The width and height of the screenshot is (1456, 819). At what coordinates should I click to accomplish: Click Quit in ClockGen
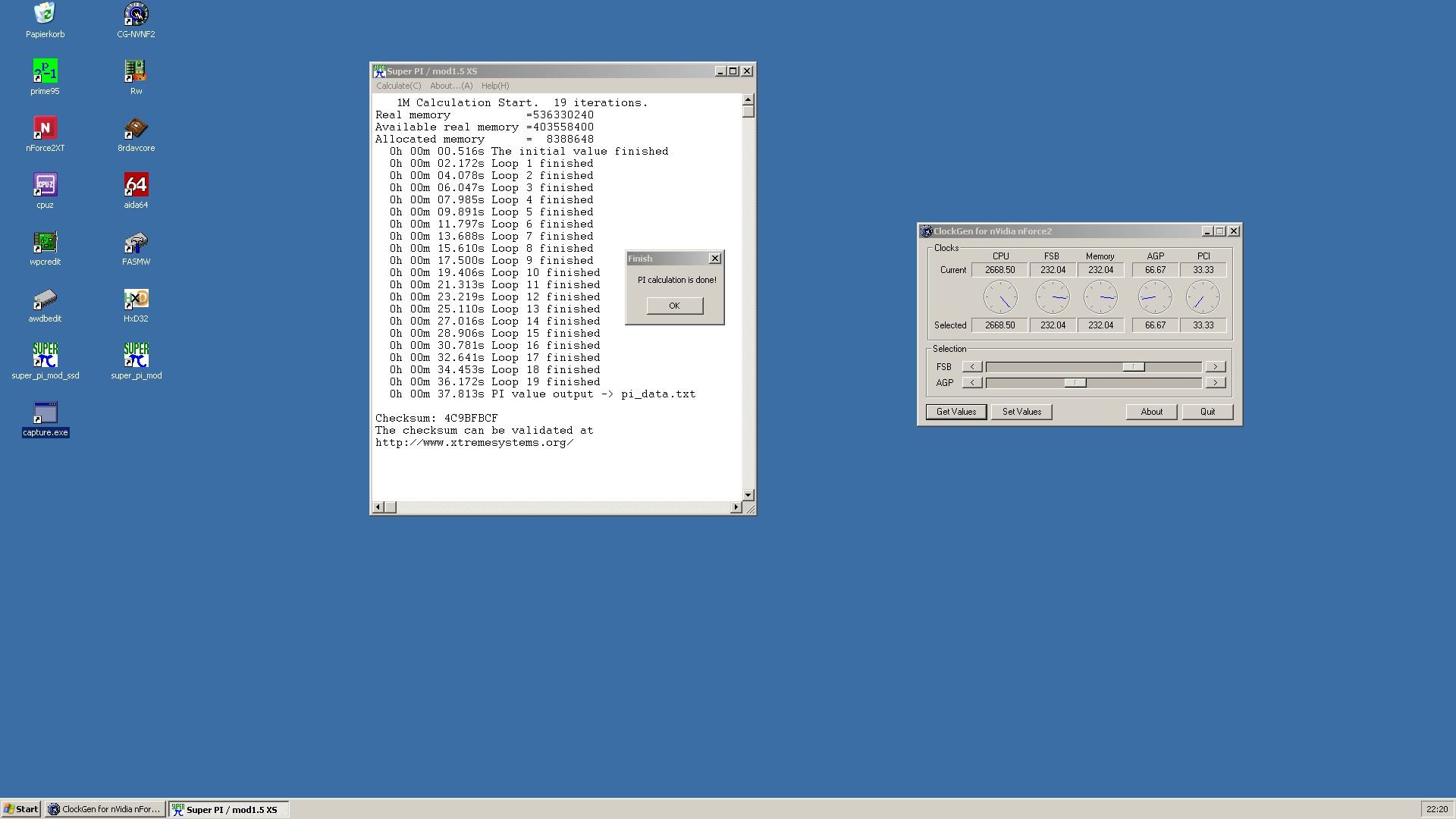pos(1207,412)
